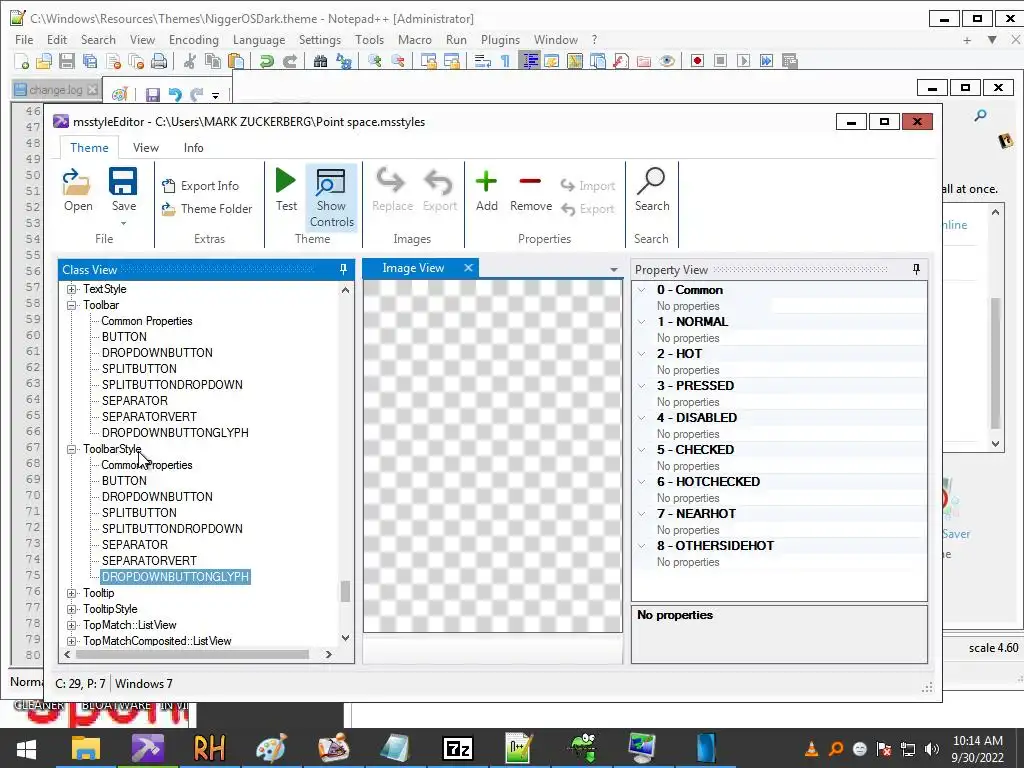The width and height of the screenshot is (1024, 768).
Task: Toggle the Class View pin
Action: [x=343, y=270]
